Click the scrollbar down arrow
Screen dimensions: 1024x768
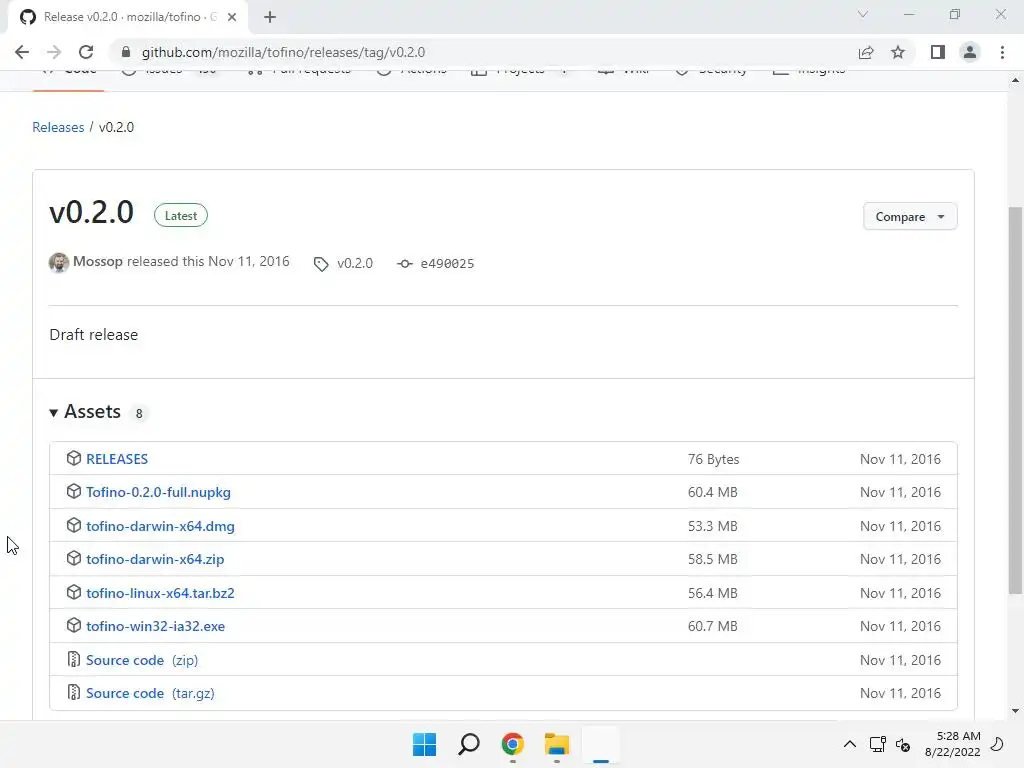1015,711
